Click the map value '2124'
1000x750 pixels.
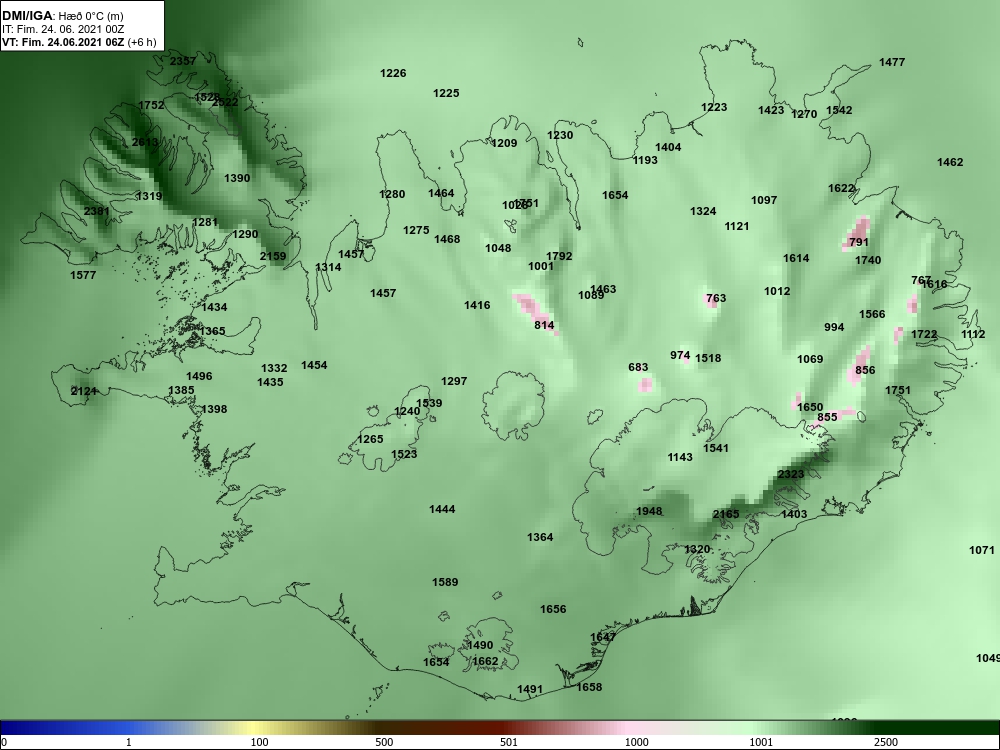click(84, 392)
